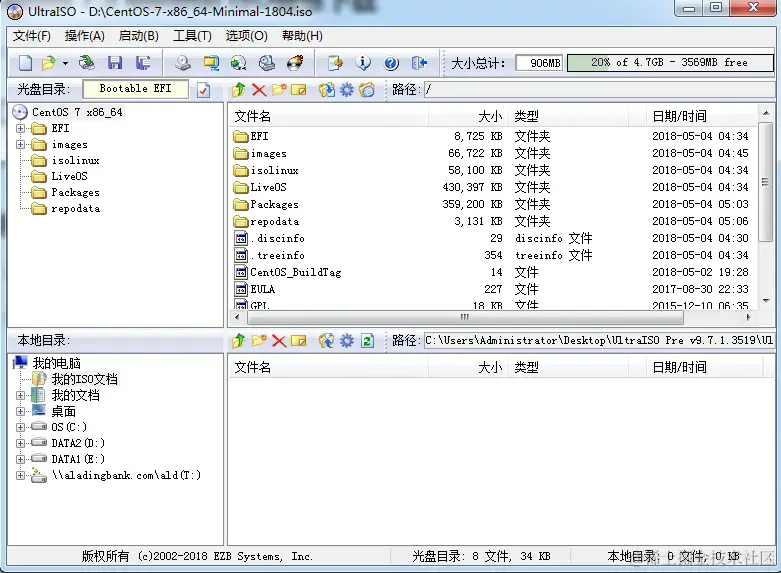
Task: Click the Save As multi-floppy icon
Action: click(x=143, y=63)
